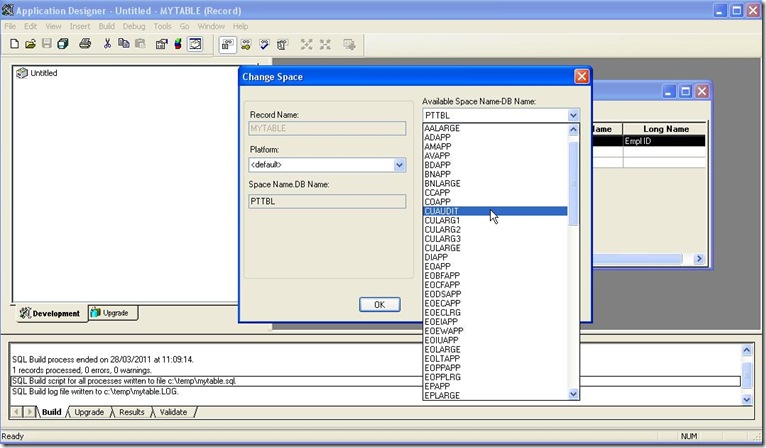Collapse the Available Space Name dropdown arrow
The height and width of the screenshot is (448, 766).
pyautogui.click(x=573, y=116)
